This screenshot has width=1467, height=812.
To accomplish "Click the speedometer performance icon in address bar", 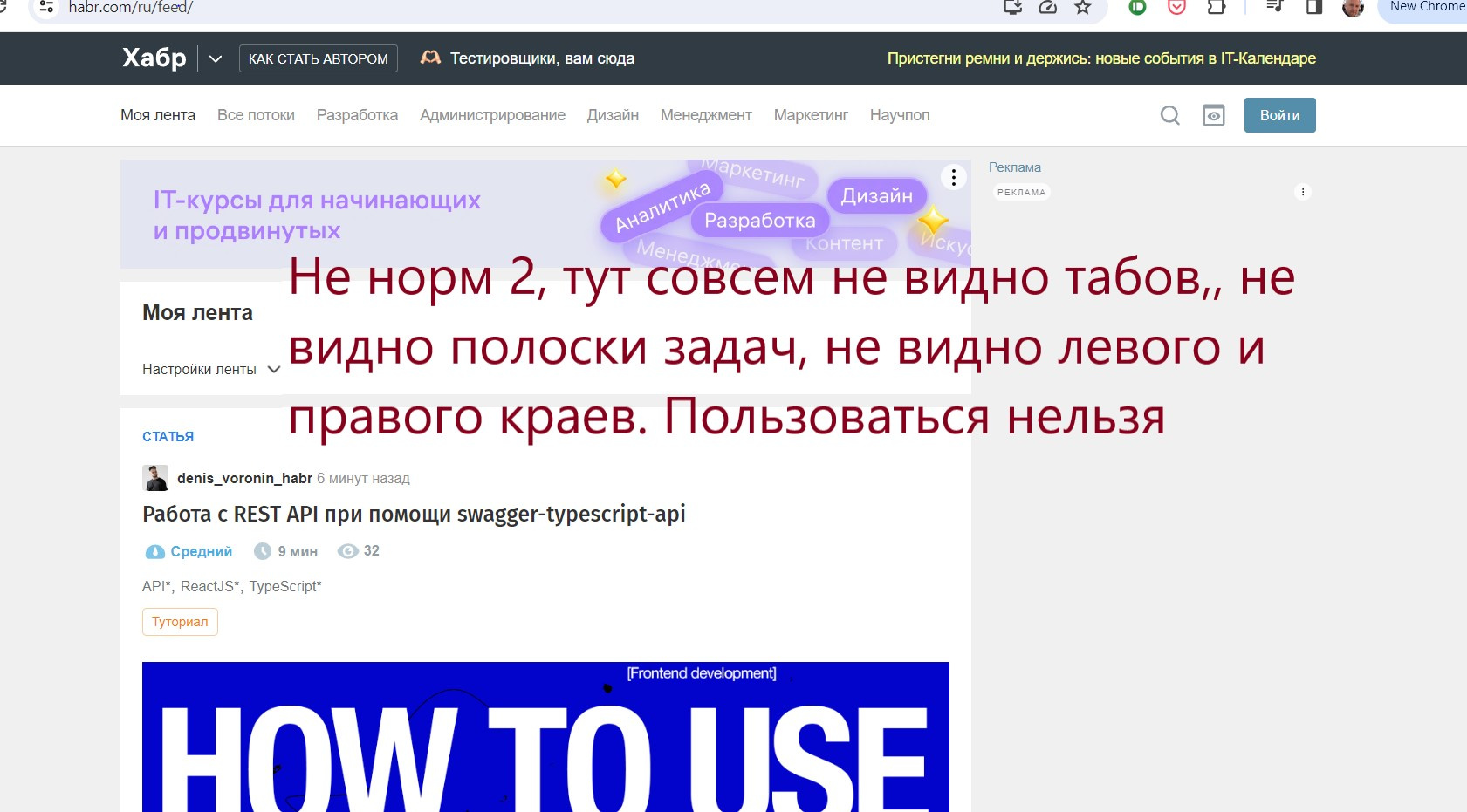I will [1048, 7].
